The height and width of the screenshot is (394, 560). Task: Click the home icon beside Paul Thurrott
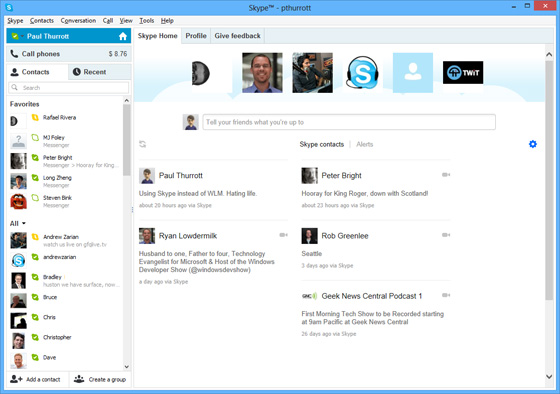click(x=123, y=36)
